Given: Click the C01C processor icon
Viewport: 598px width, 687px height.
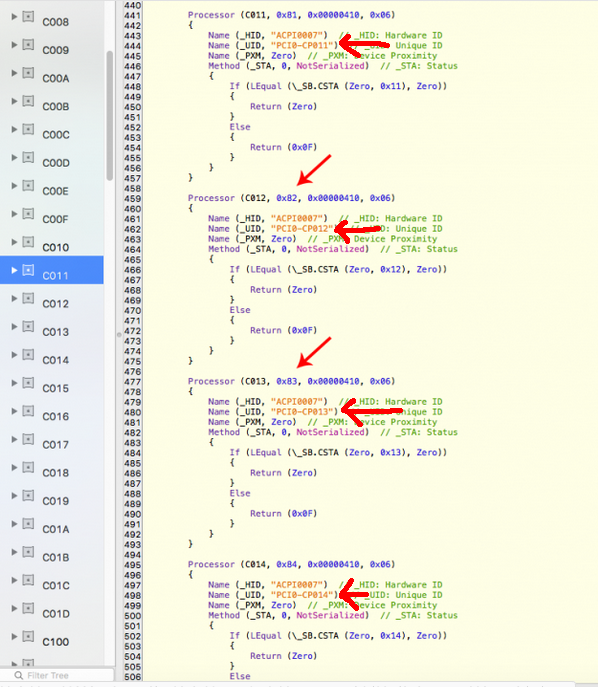Looking at the screenshot, I should (28, 580).
